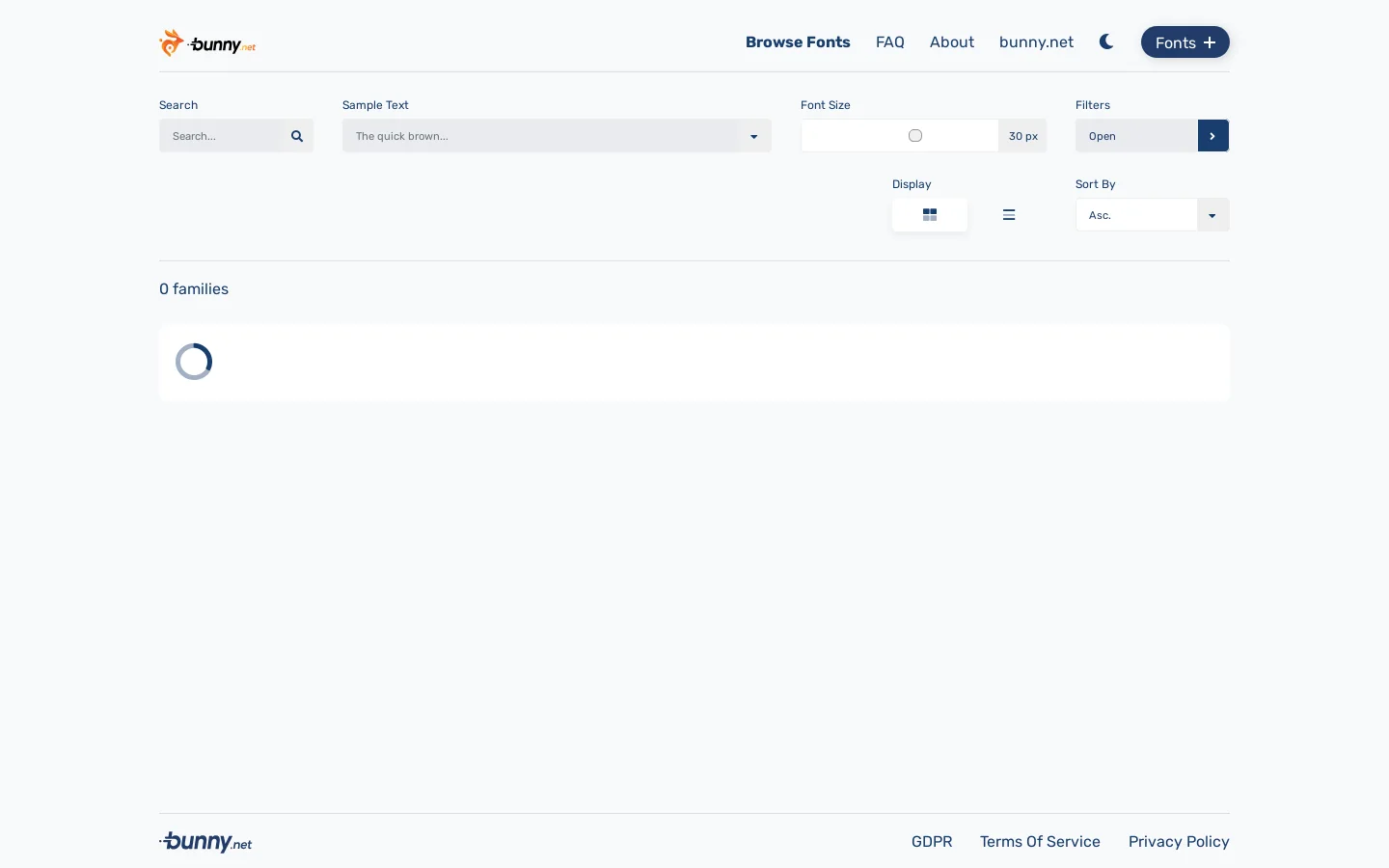The height and width of the screenshot is (868, 1389).
Task: Toggle dark mode with the moon icon
Action: click(1106, 41)
